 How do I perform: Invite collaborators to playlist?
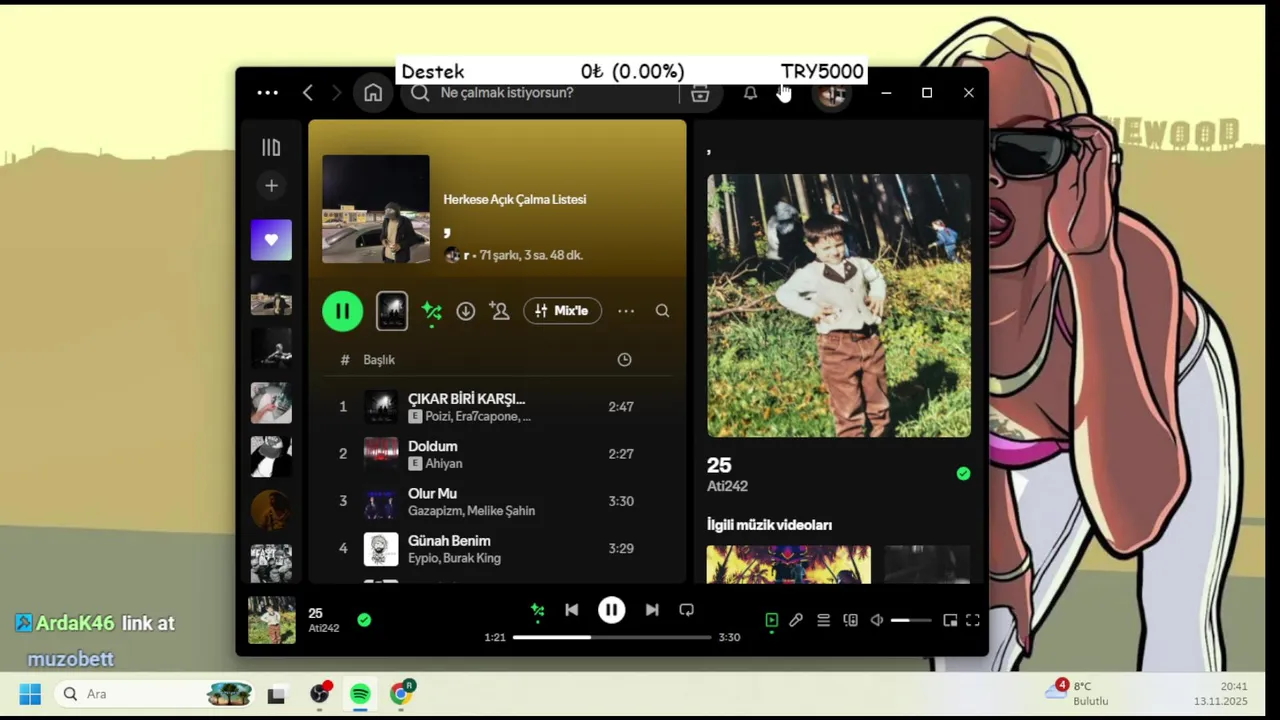coord(500,311)
